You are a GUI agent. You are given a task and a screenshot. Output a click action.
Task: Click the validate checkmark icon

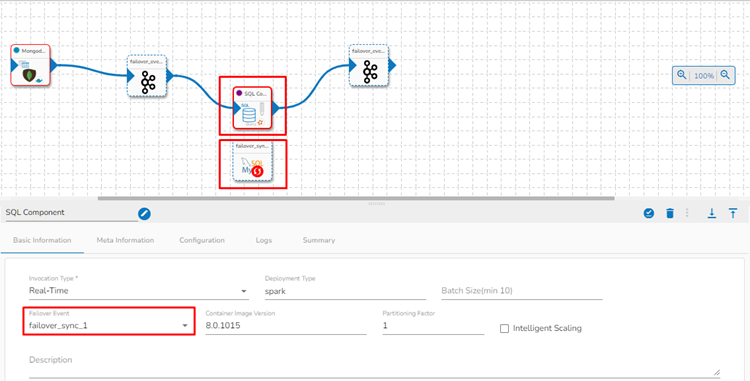649,213
